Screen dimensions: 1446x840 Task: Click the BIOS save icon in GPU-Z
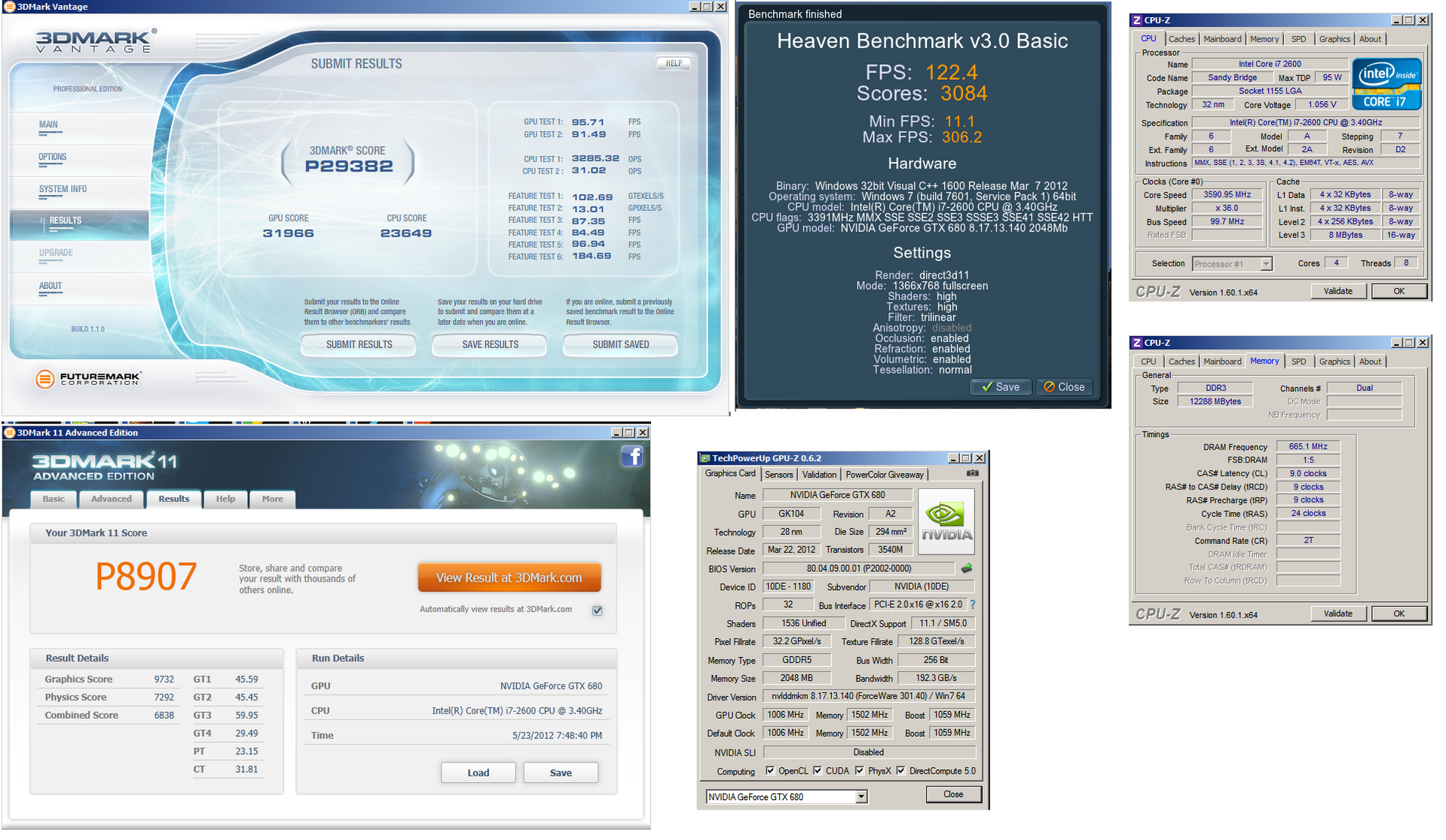pyautogui.click(x=967, y=569)
